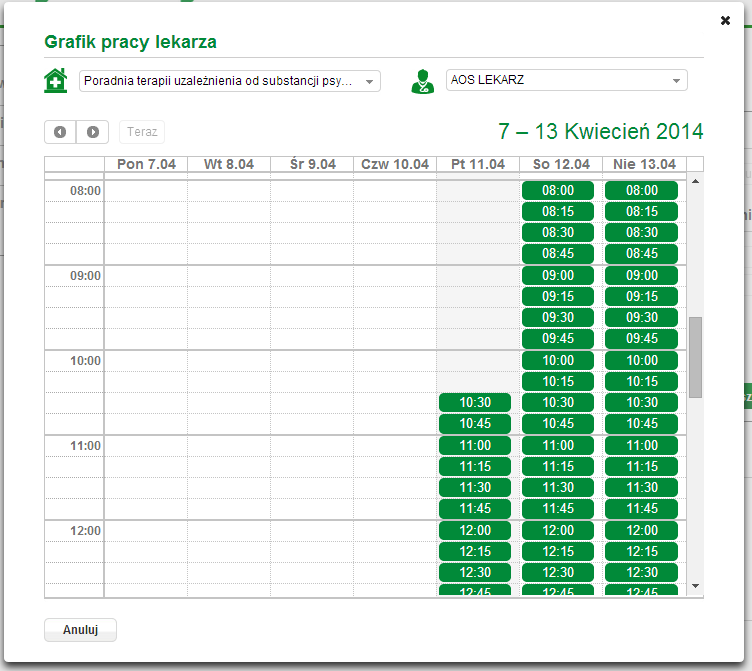Image resolution: width=752 pixels, height=671 pixels.
Task: Choose the 11:30 slot on Saturday 12.04
Action: click(x=558, y=488)
